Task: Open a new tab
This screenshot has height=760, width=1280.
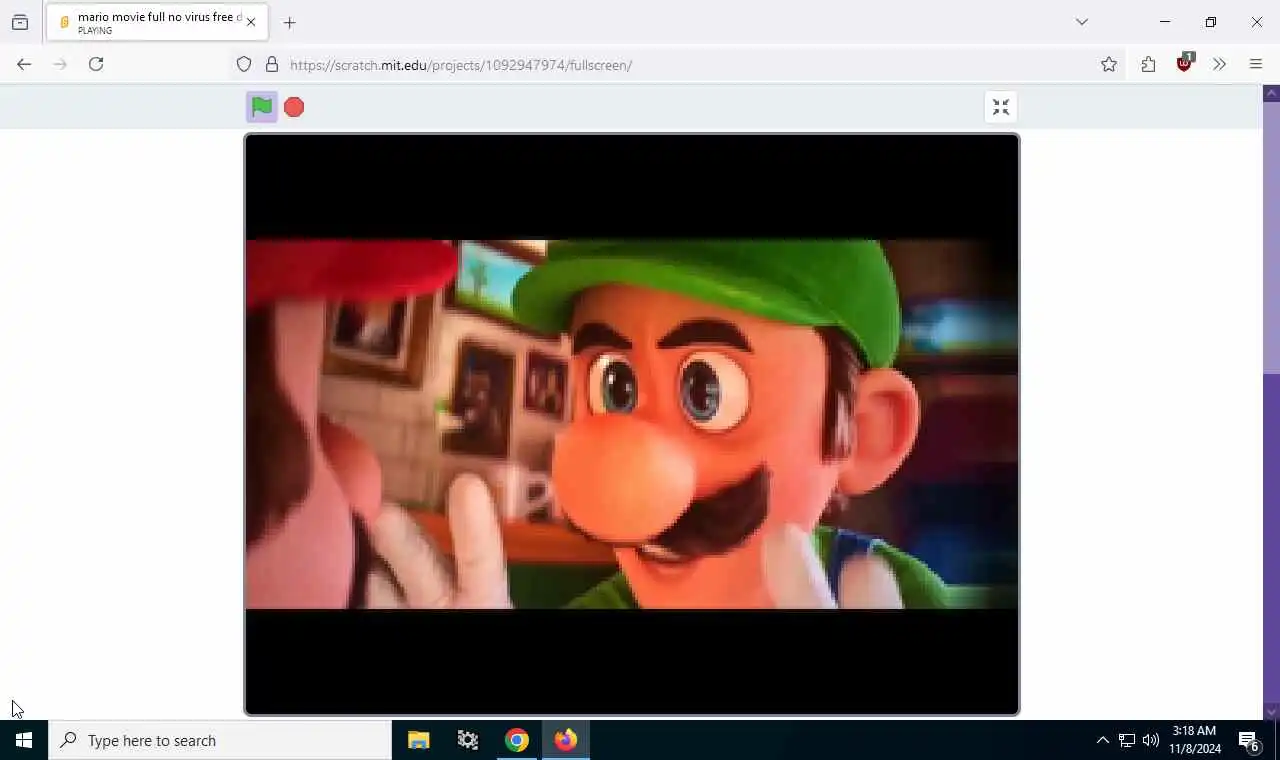Action: (x=289, y=22)
